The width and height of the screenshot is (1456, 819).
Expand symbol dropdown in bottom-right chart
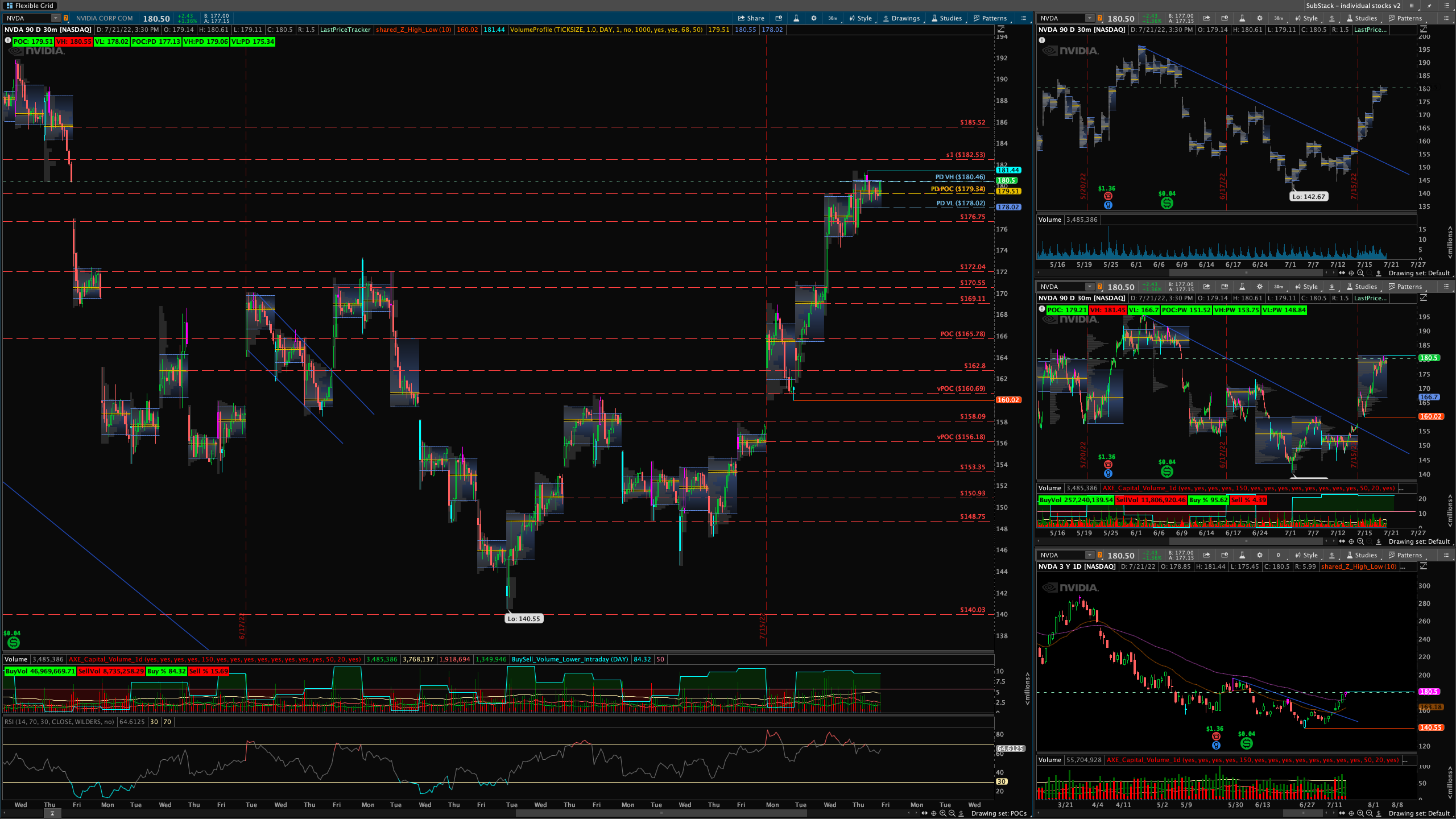[x=1089, y=555]
